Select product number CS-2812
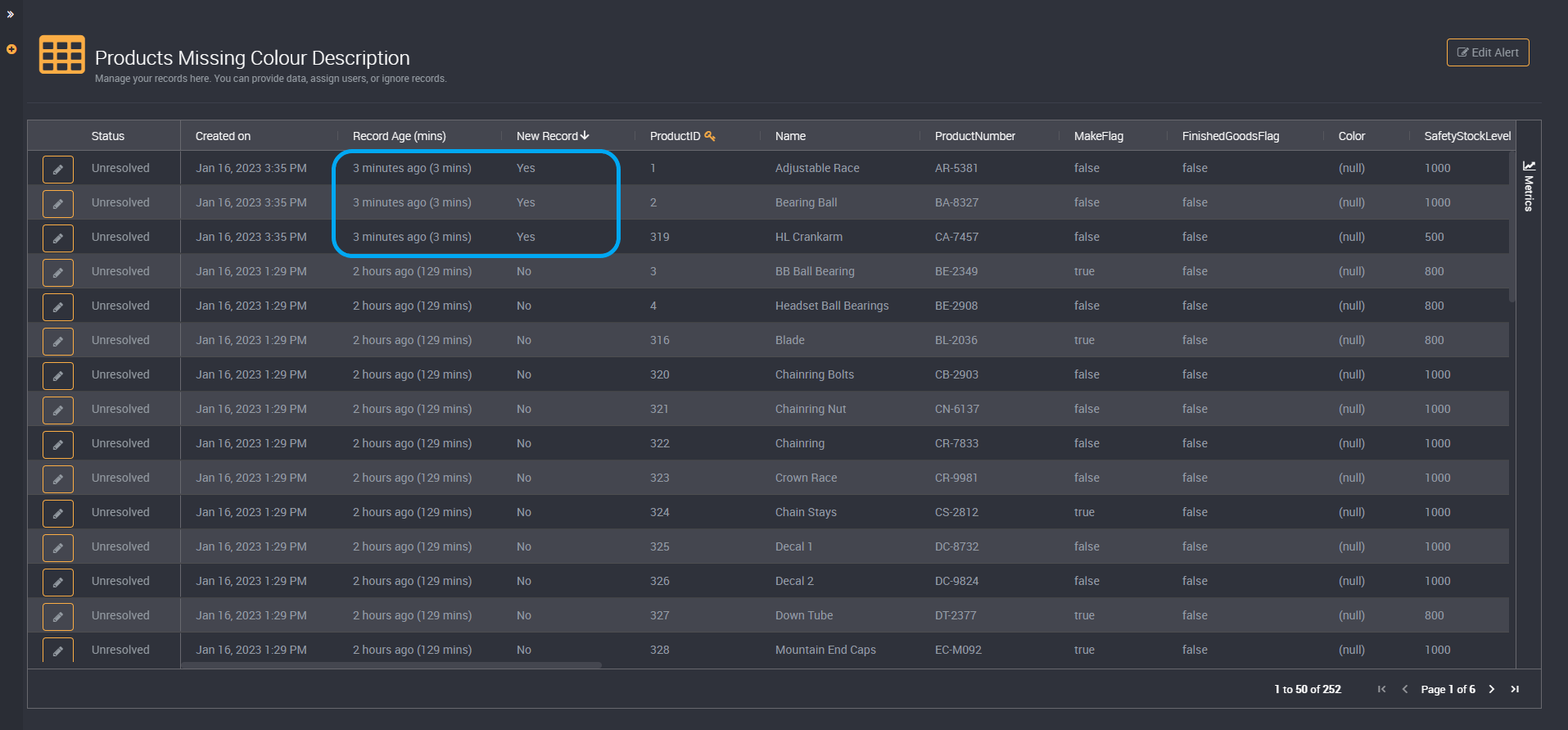Viewport: 1568px width, 730px height. tap(956, 512)
